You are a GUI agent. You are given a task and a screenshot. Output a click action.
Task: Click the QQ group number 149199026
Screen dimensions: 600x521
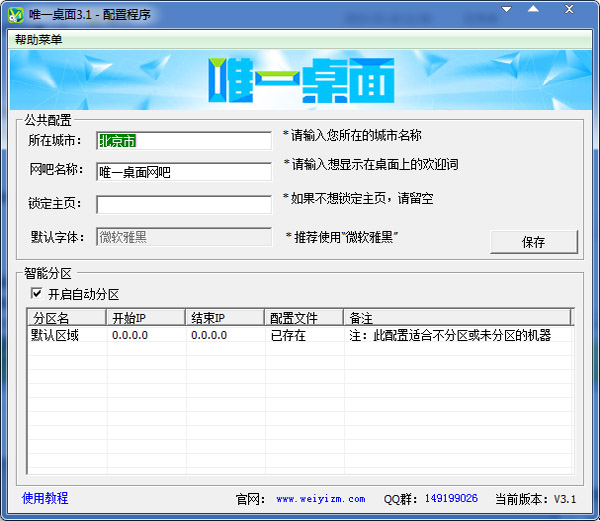click(450, 498)
